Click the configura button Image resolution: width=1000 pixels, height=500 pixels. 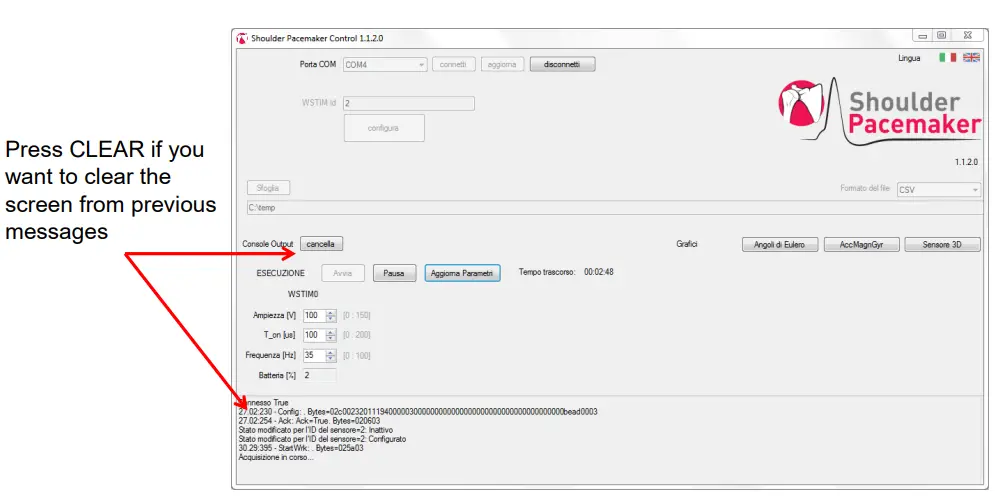(384, 128)
